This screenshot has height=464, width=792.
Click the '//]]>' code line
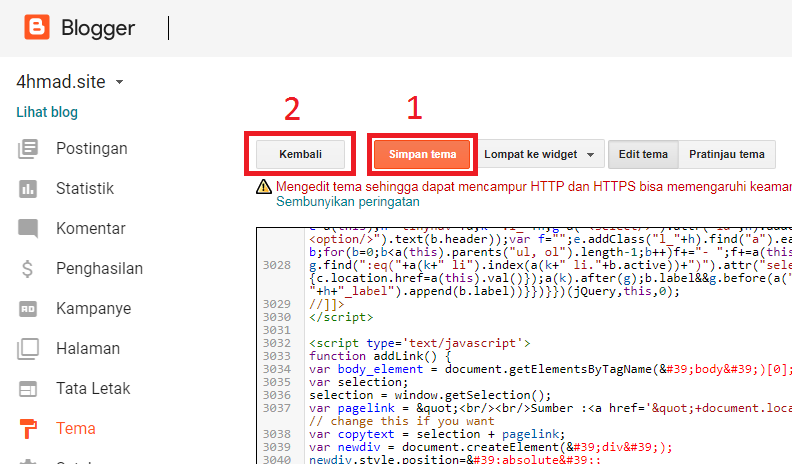[327, 304]
